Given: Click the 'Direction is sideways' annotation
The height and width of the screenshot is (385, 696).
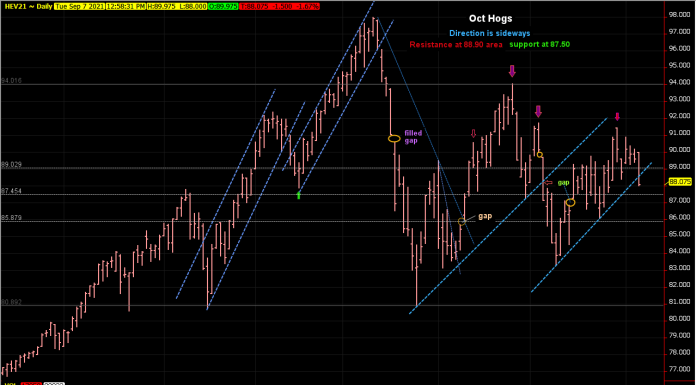Looking at the screenshot, I should (490, 33).
